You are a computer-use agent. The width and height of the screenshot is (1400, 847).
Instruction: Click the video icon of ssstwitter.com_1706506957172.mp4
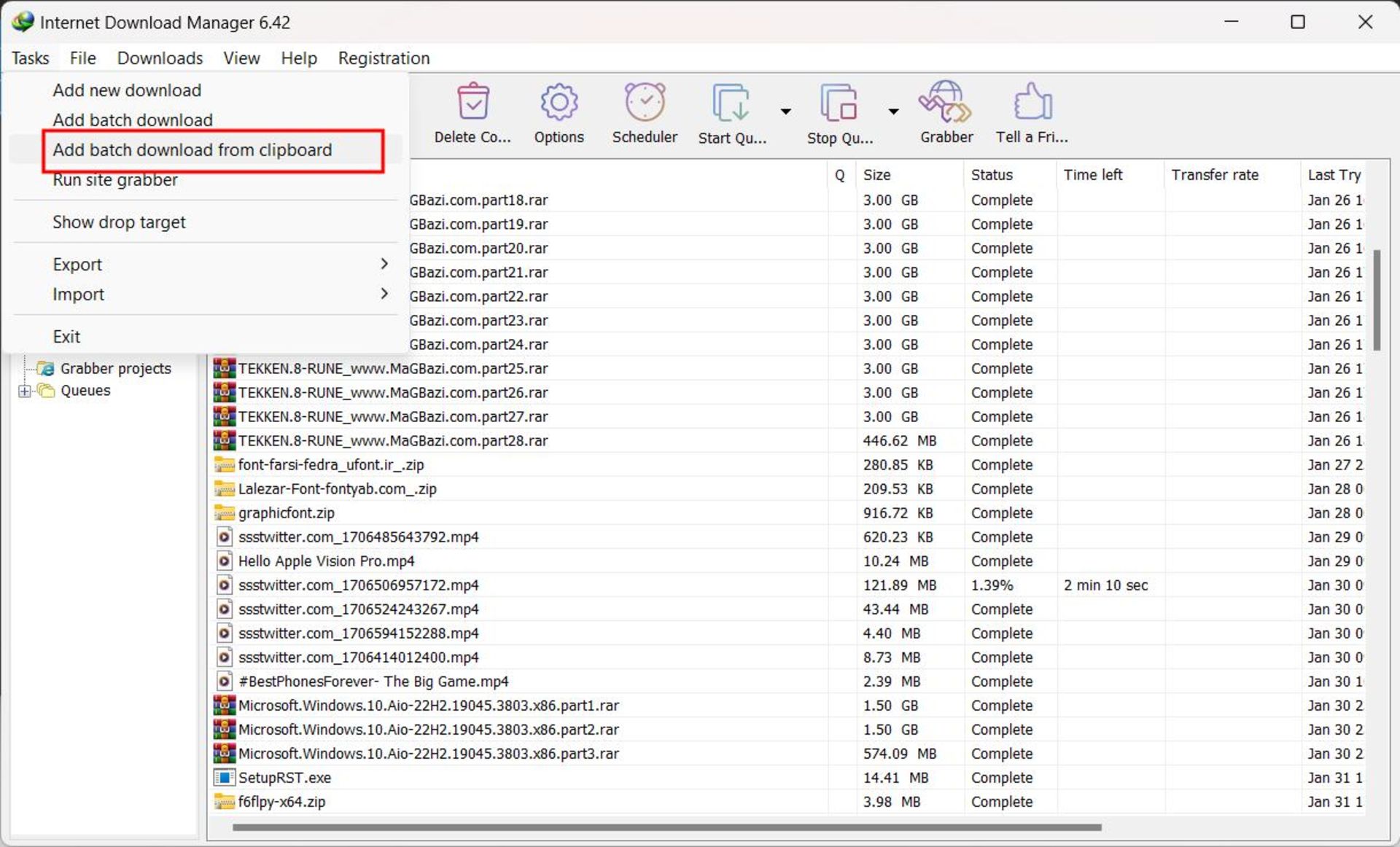point(224,585)
